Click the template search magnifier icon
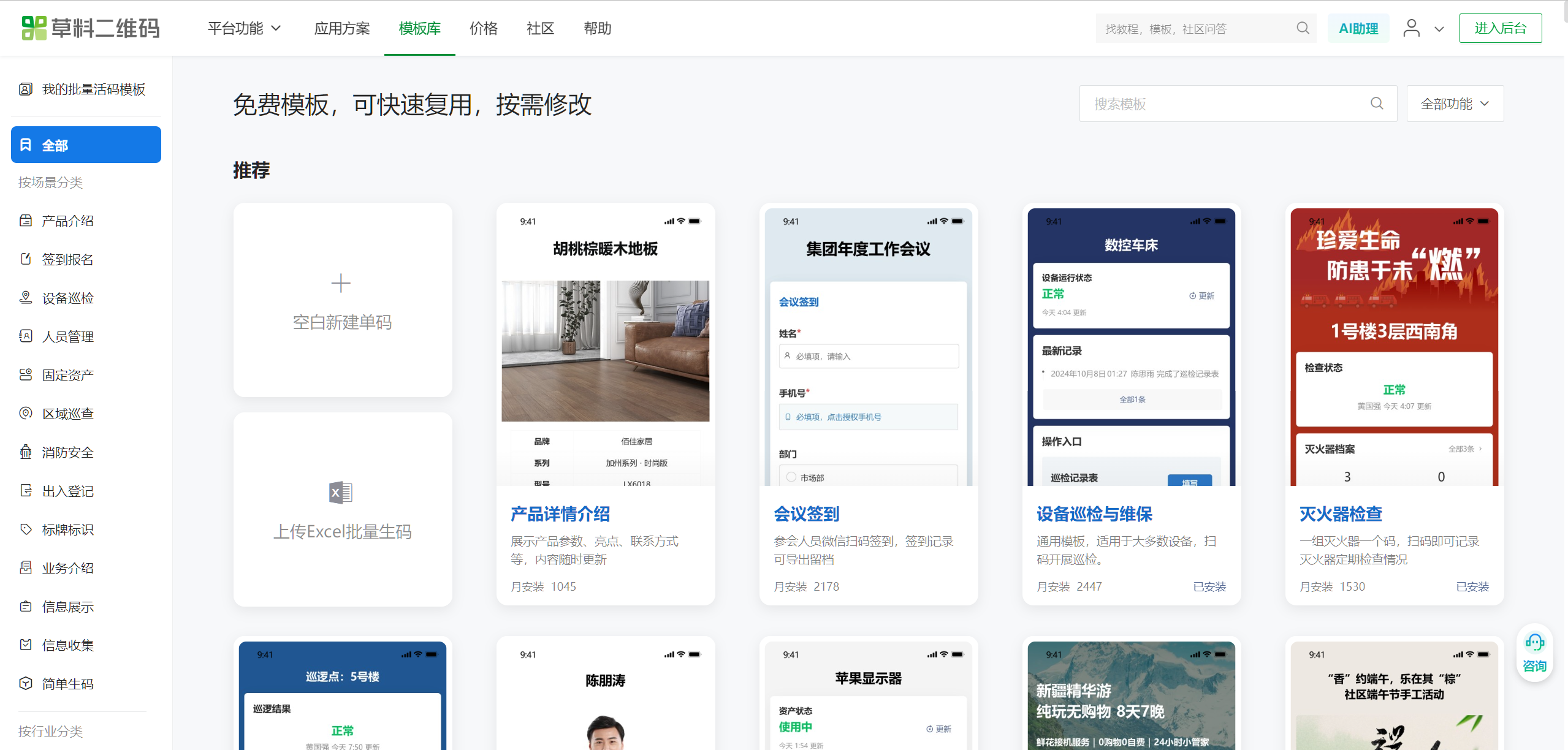Image resolution: width=1568 pixels, height=750 pixels. (1377, 104)
